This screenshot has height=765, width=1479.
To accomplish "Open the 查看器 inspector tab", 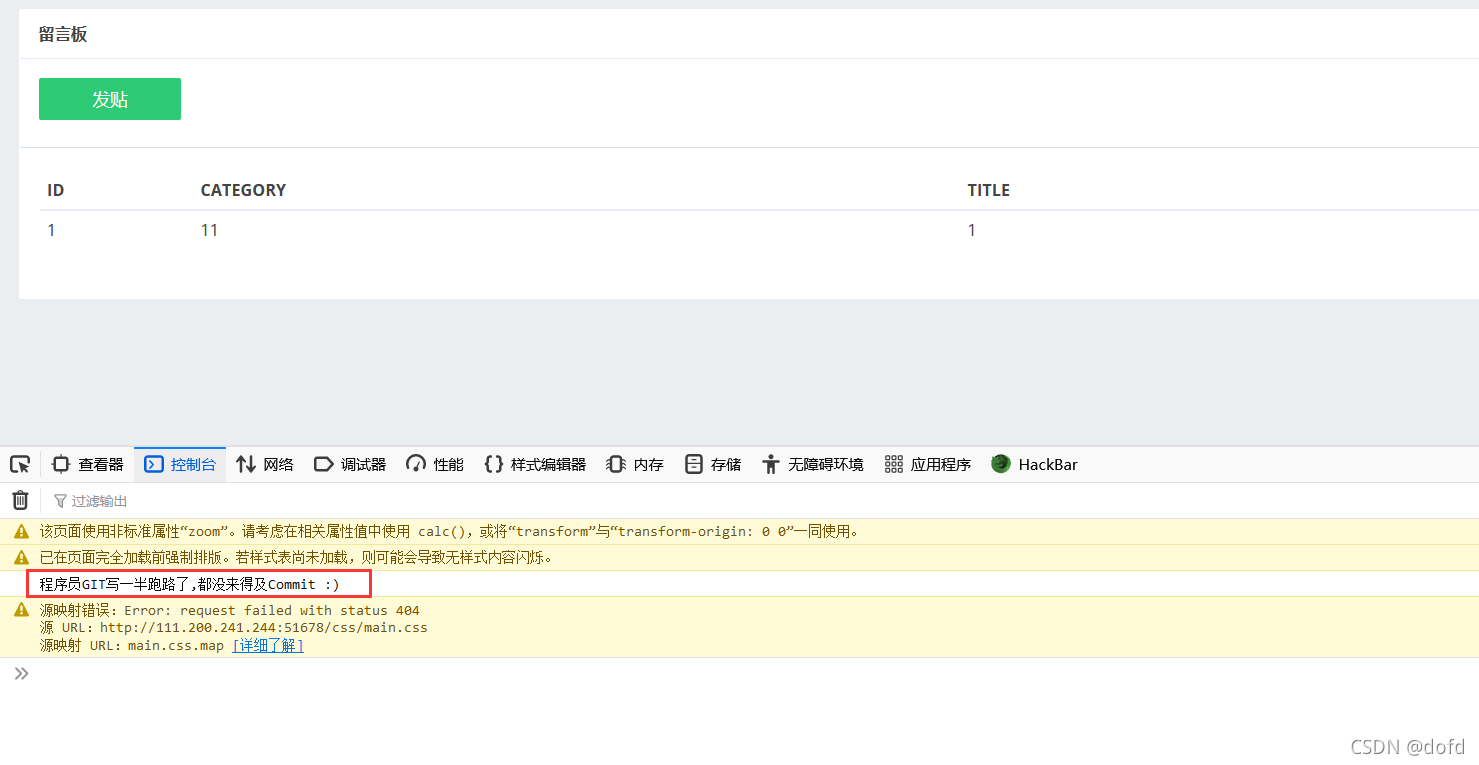I will coord(88,464).
